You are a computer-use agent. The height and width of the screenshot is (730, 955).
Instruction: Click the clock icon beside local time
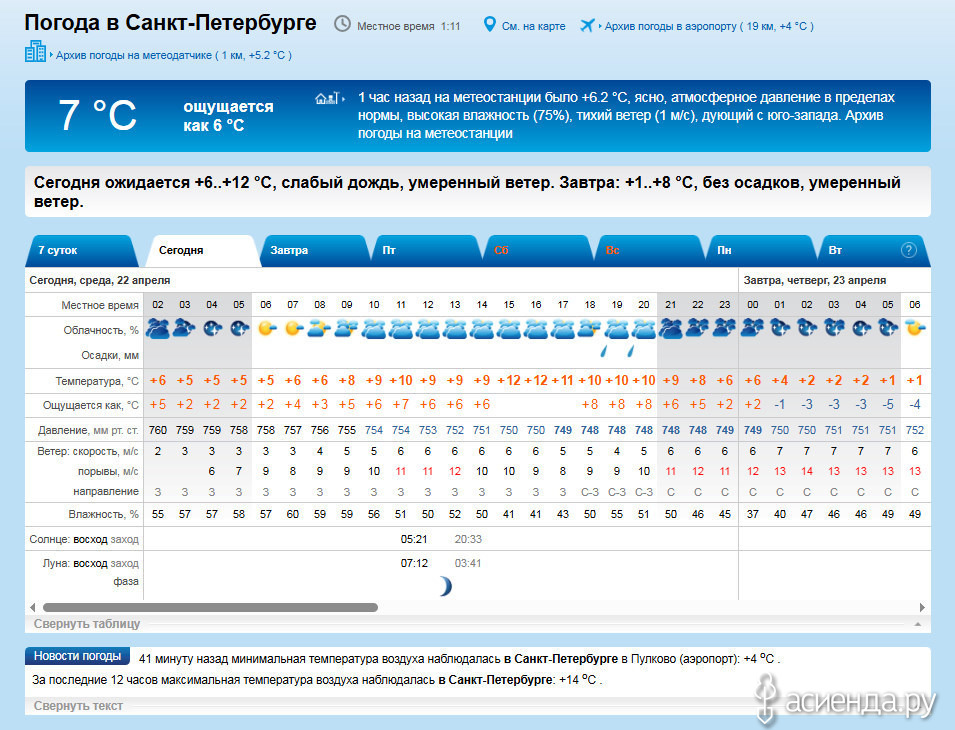342,24
